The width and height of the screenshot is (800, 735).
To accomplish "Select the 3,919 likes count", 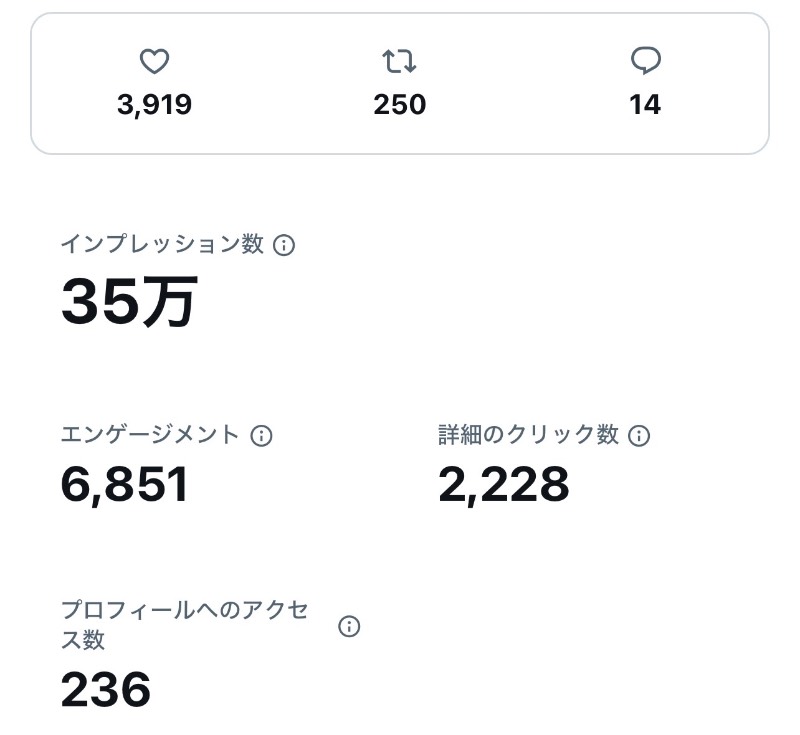I will (x=154, y=105).
